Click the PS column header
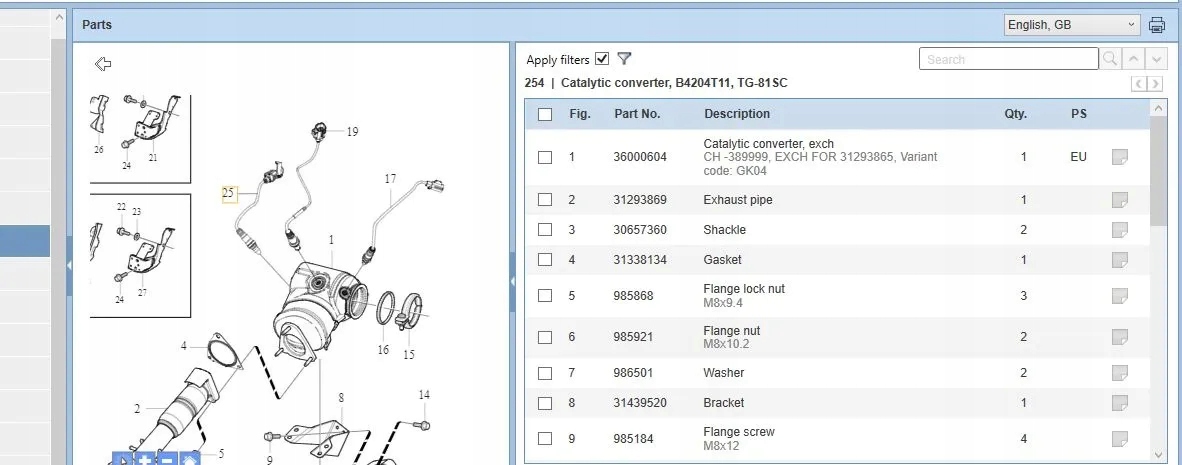Viewport: 1182px width, 465px height. (1079, 114)
